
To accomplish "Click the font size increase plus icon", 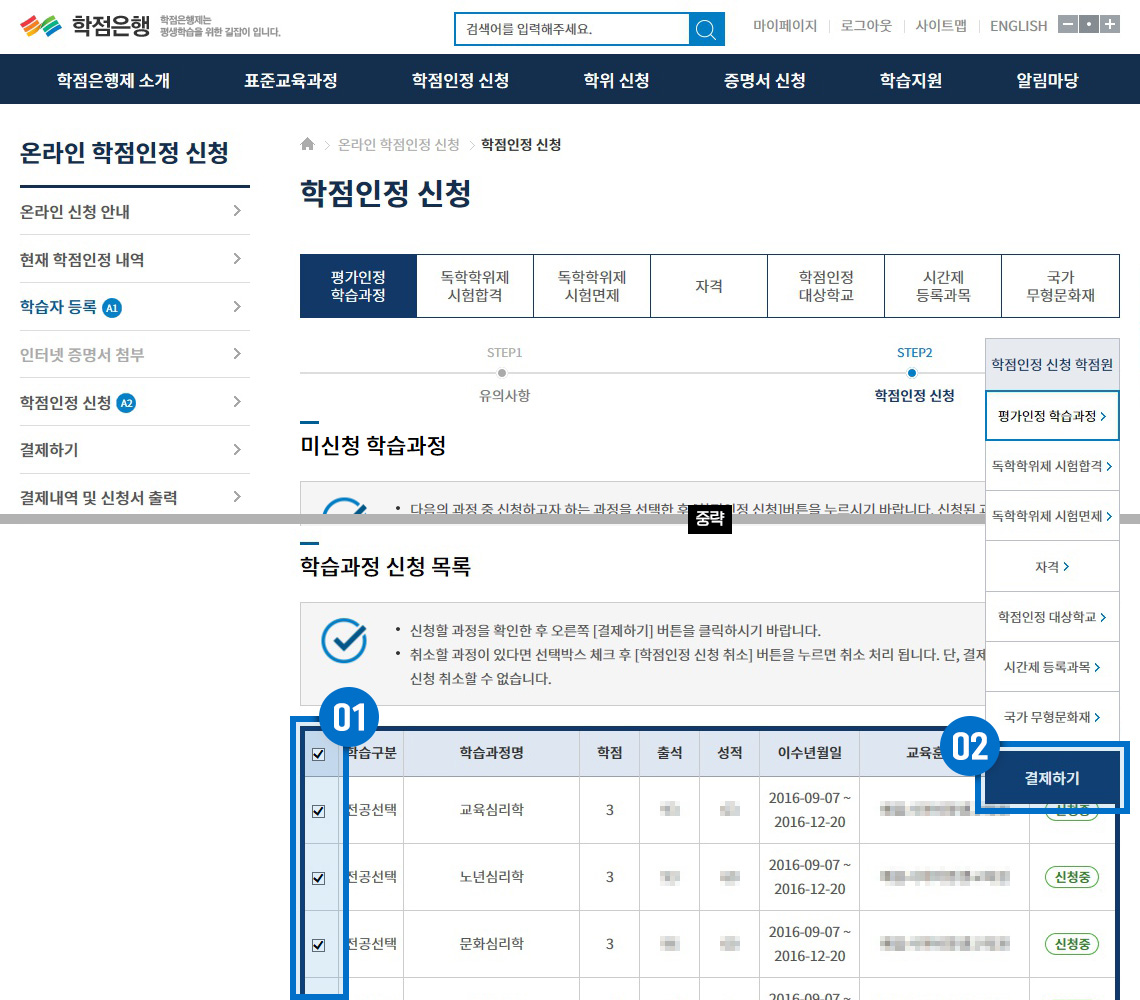I will pyautogui.click(x=1110, y=25).
